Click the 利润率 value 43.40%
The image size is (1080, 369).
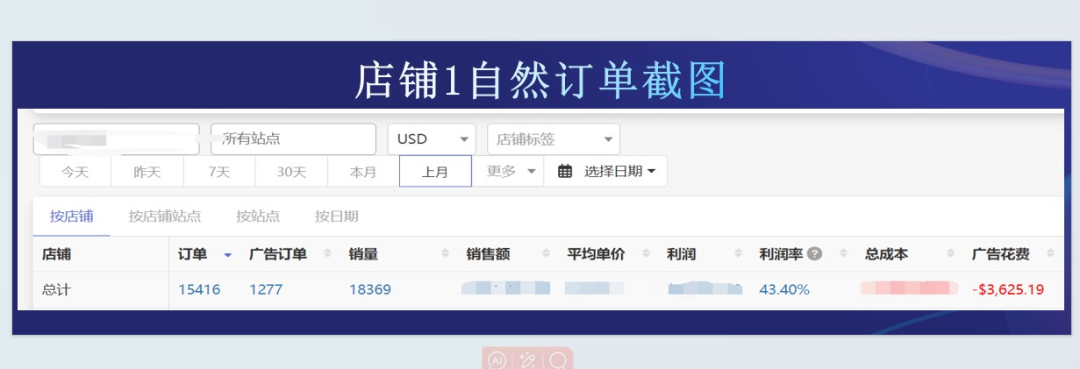coord(785,290)
